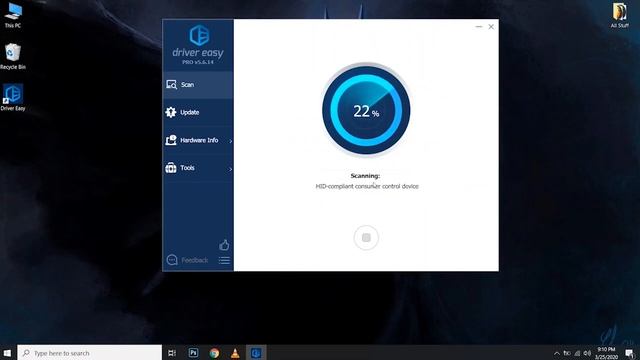Expand the Tools chevron arrow
640x360 pixels.
pyautogui.click(x=231, y=169)
